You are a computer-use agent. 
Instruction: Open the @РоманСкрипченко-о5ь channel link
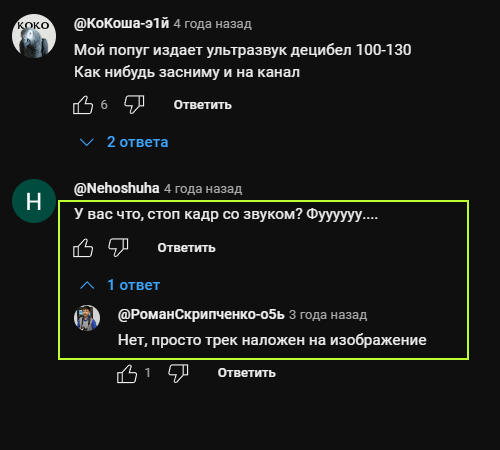[201, 314]
